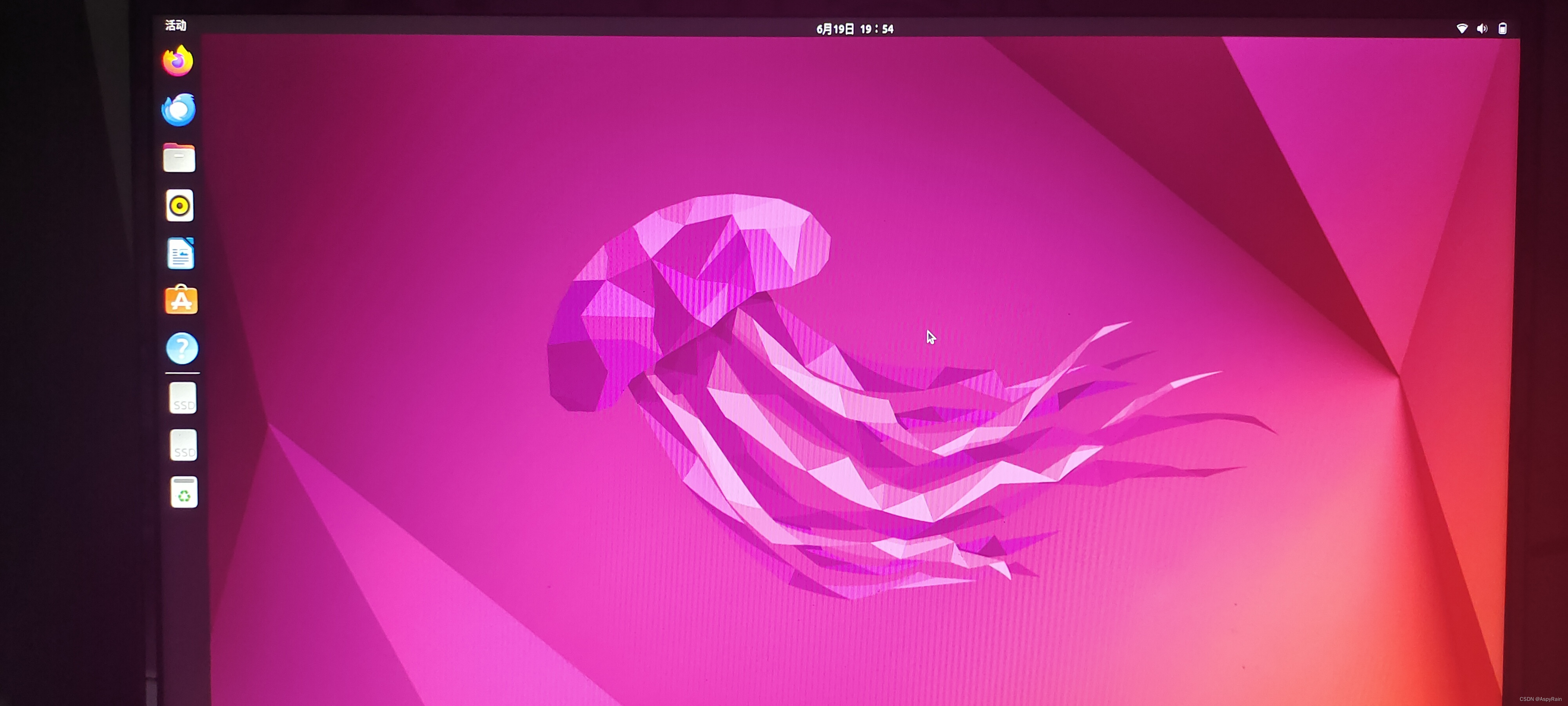Open Firefox from the dock
The image size is (1568, 706).
coord(178,61)
